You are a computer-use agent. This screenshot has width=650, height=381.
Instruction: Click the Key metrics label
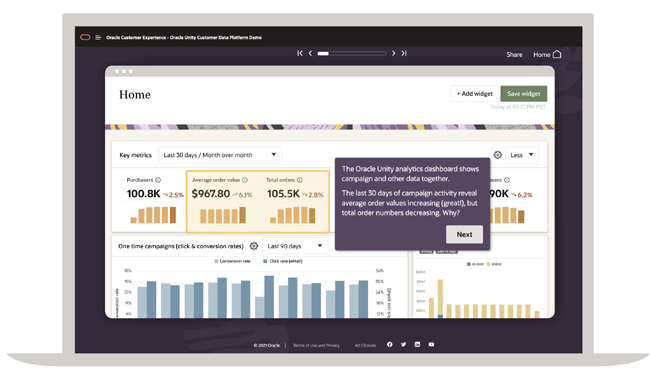click(x=136, y=155)
